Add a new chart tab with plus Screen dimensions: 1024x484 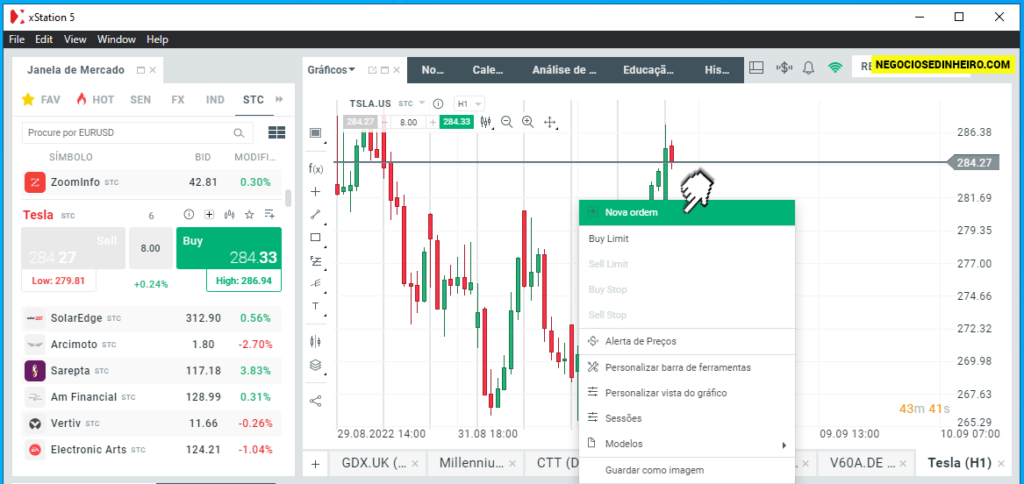(315, 464)
